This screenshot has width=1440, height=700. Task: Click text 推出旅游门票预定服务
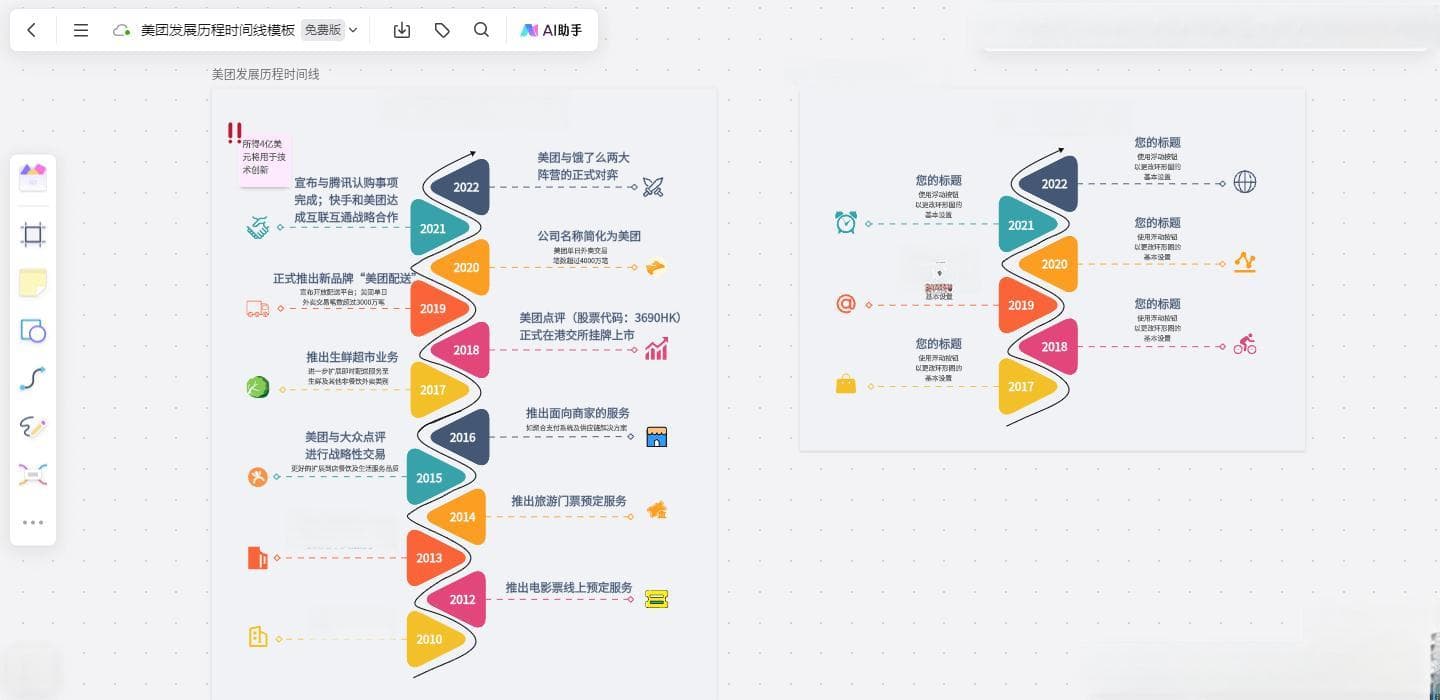[569, 501]
